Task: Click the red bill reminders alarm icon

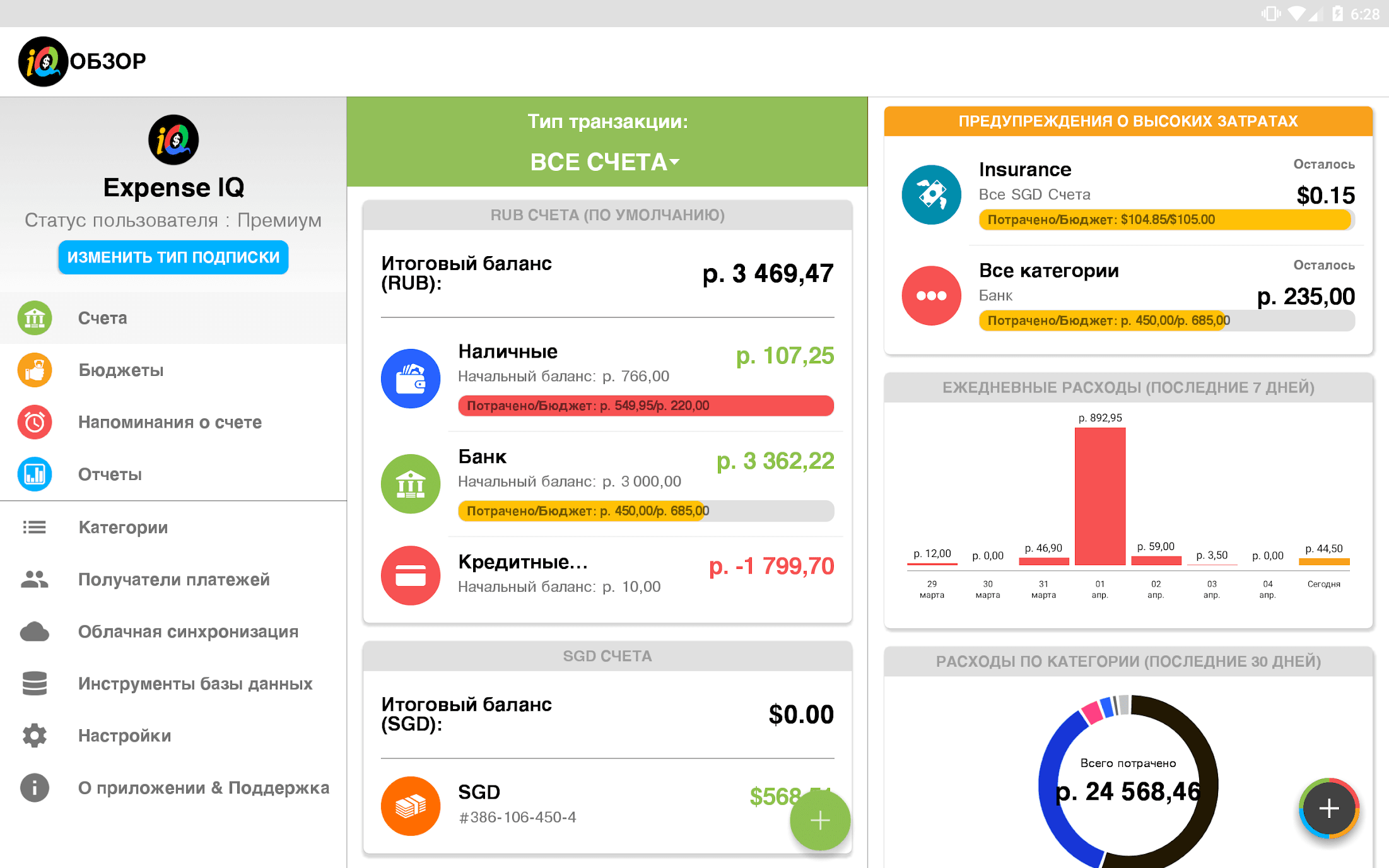Action: [x=35, y=422]
